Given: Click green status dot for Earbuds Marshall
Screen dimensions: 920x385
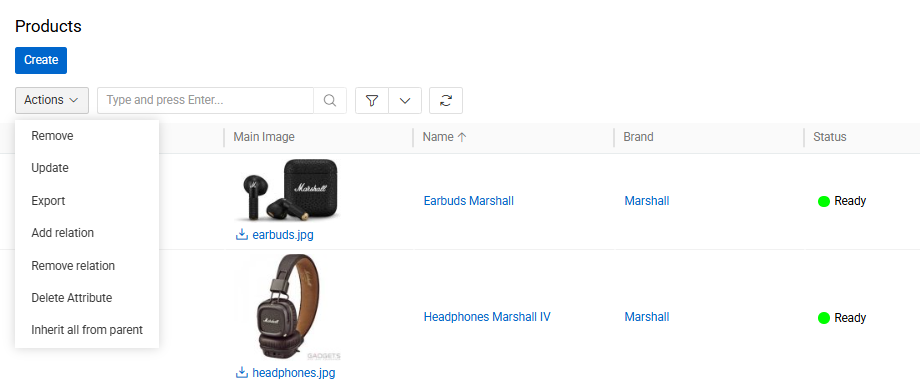Looking at the screenshot, I should pyautogui.click(x=824, y=201).
